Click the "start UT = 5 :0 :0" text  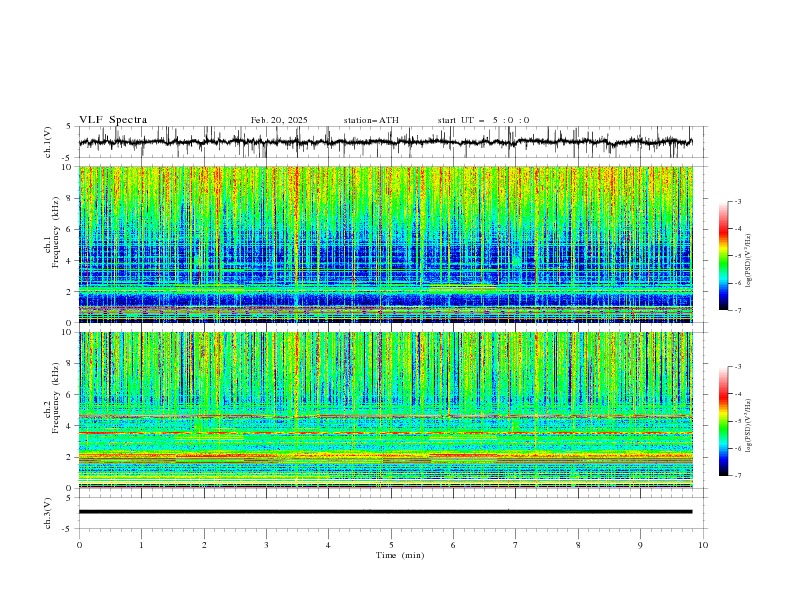coord(484,120)
